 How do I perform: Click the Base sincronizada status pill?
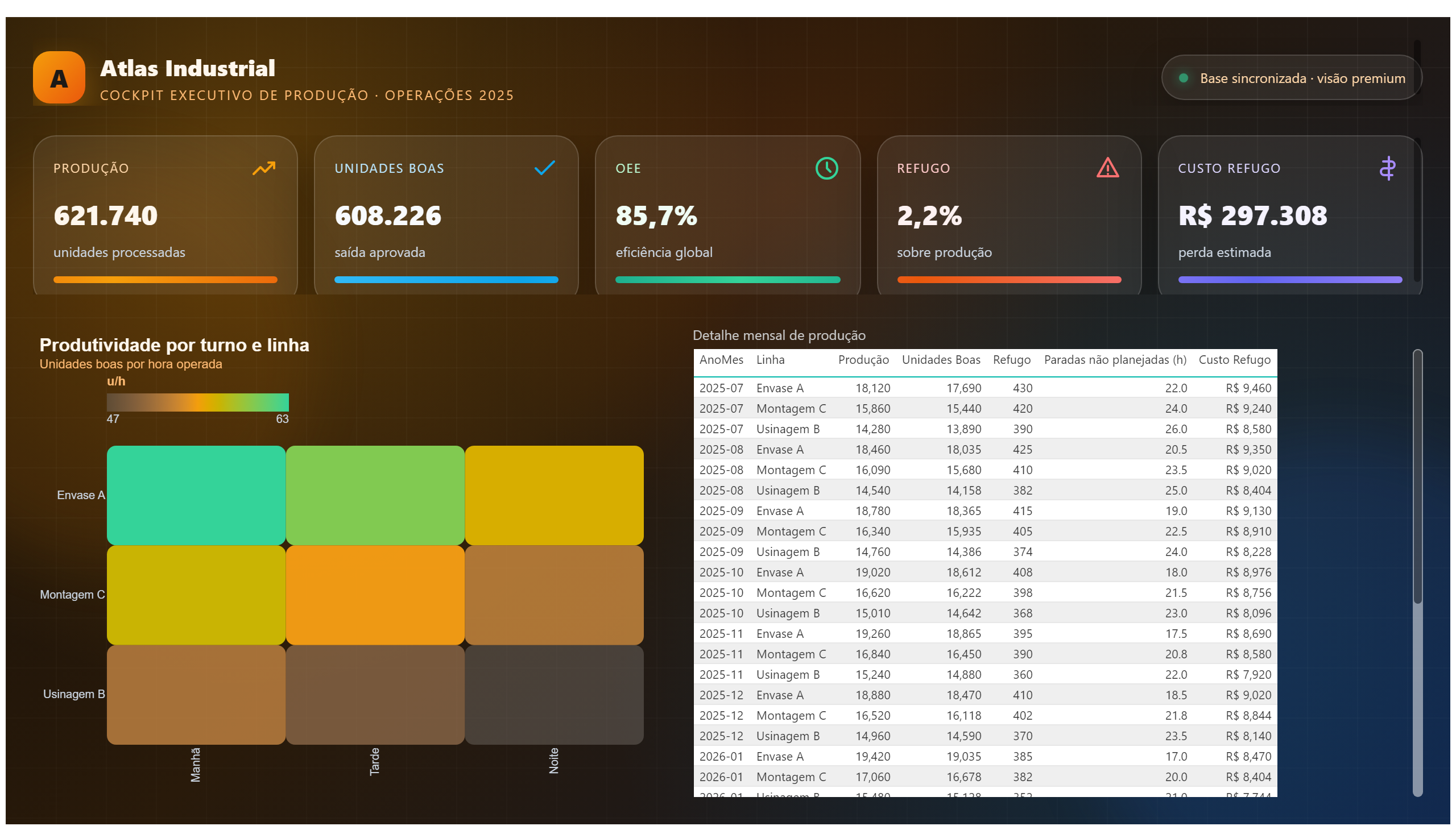(x=1291, y=77)
